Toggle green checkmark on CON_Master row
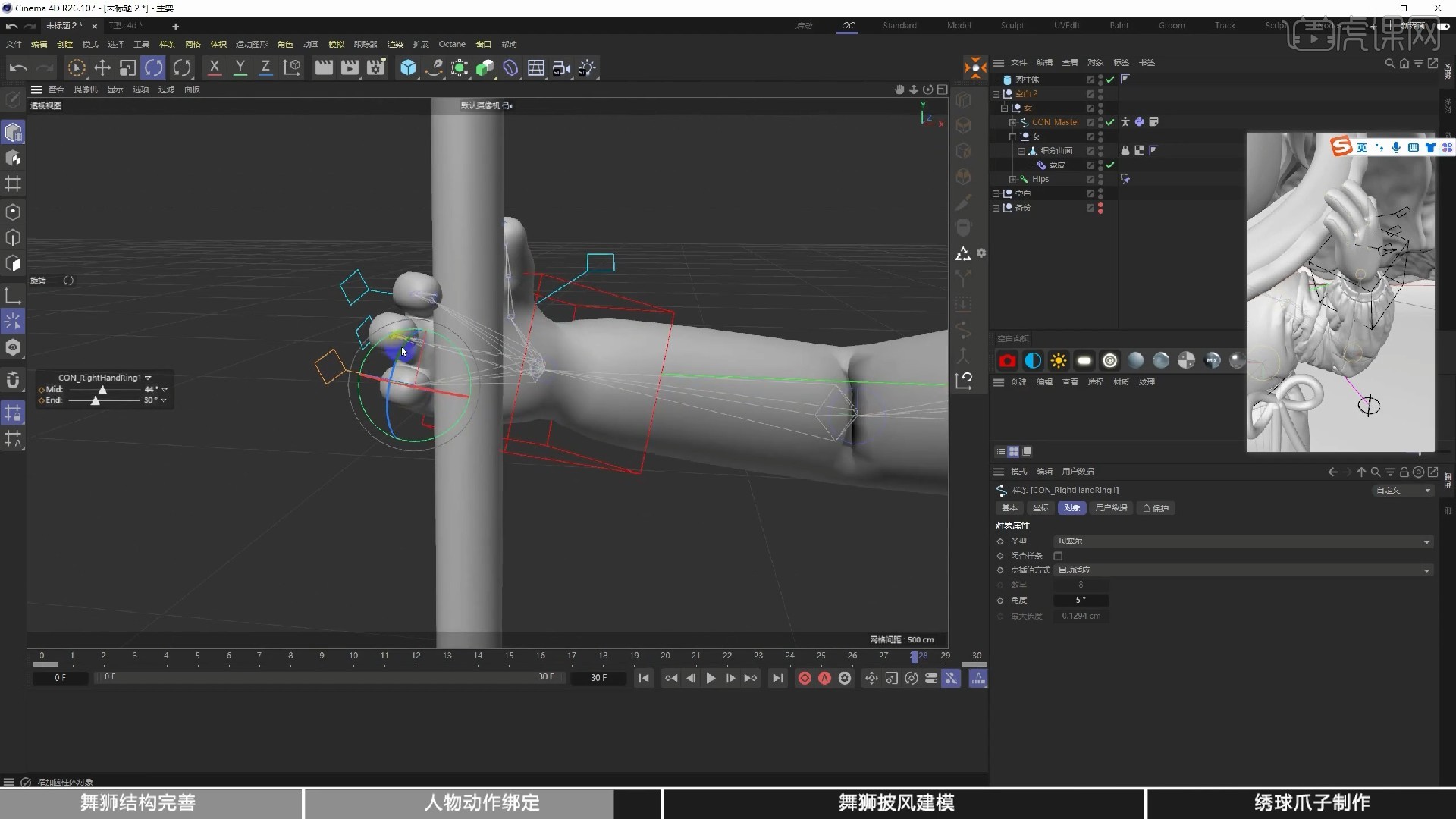Viewport: 1456px width, 819px height. tap(1110, 122)
